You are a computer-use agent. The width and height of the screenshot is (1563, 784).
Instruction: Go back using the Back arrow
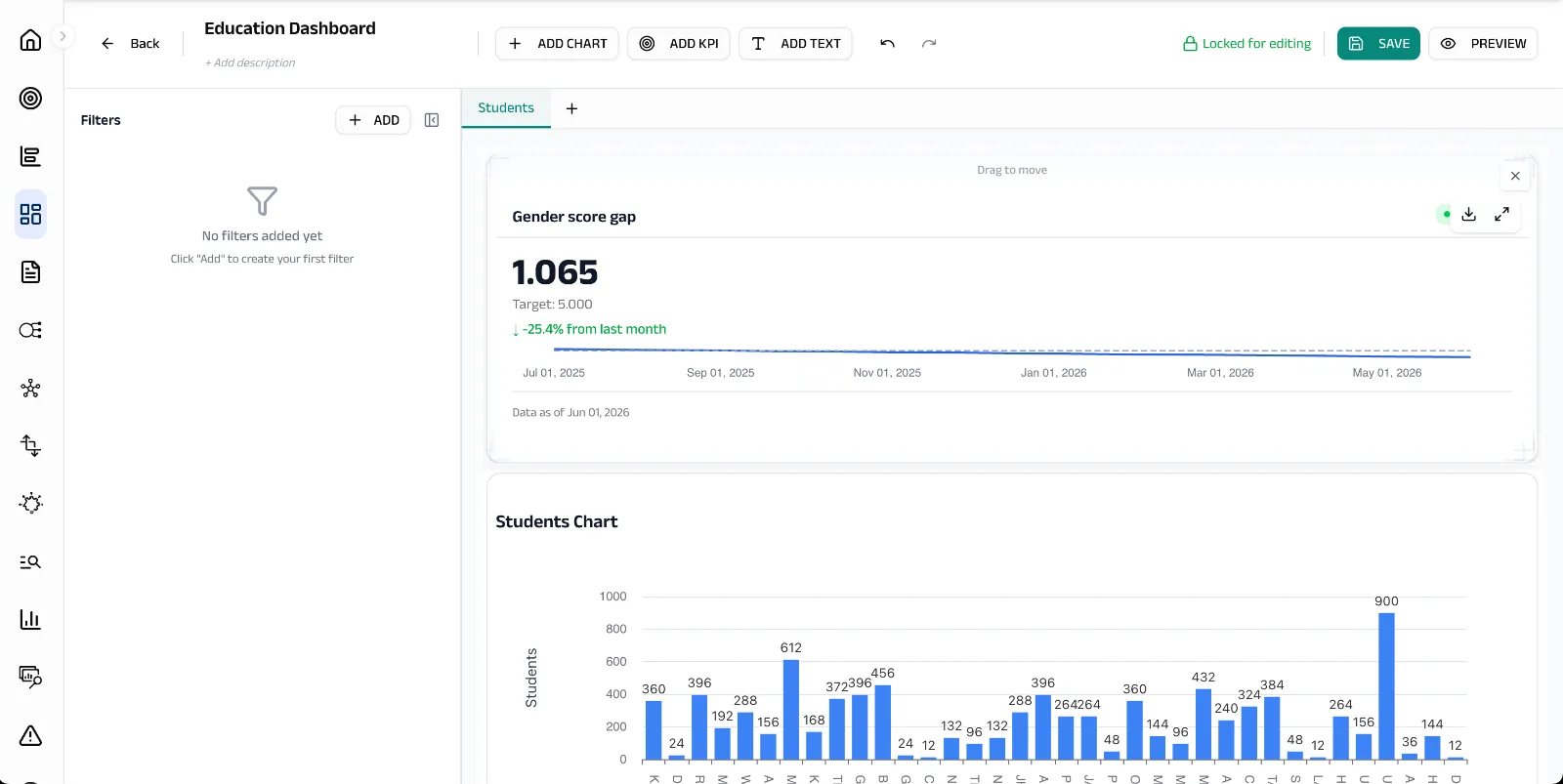[x=130, y=43]
